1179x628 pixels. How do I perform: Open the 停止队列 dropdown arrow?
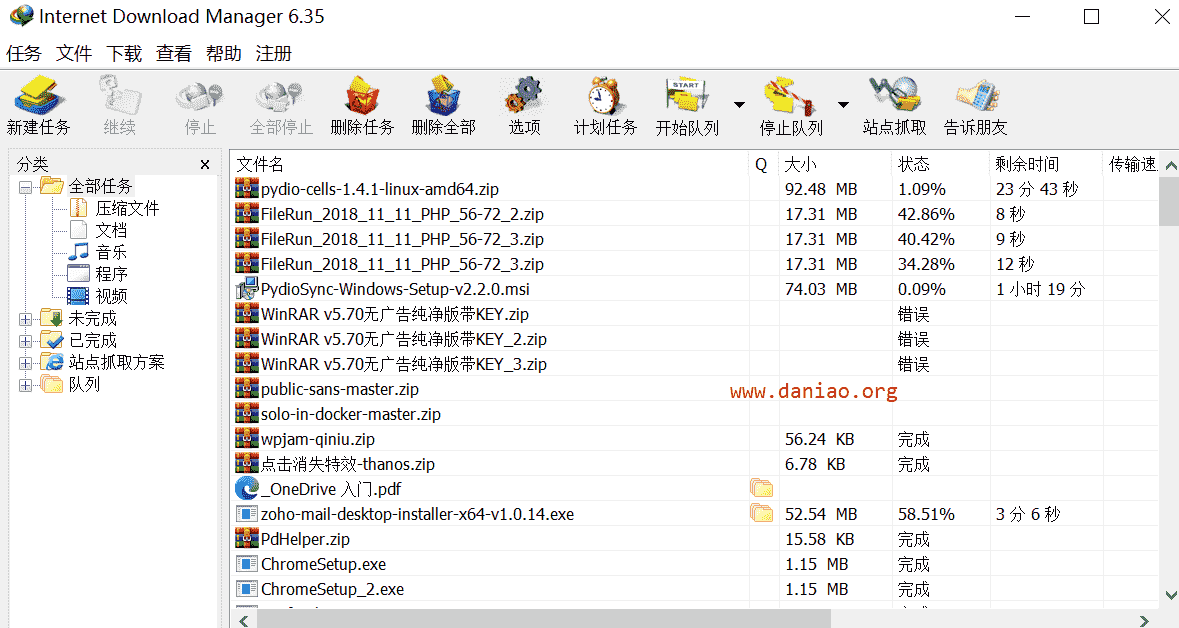pos(843,105)
